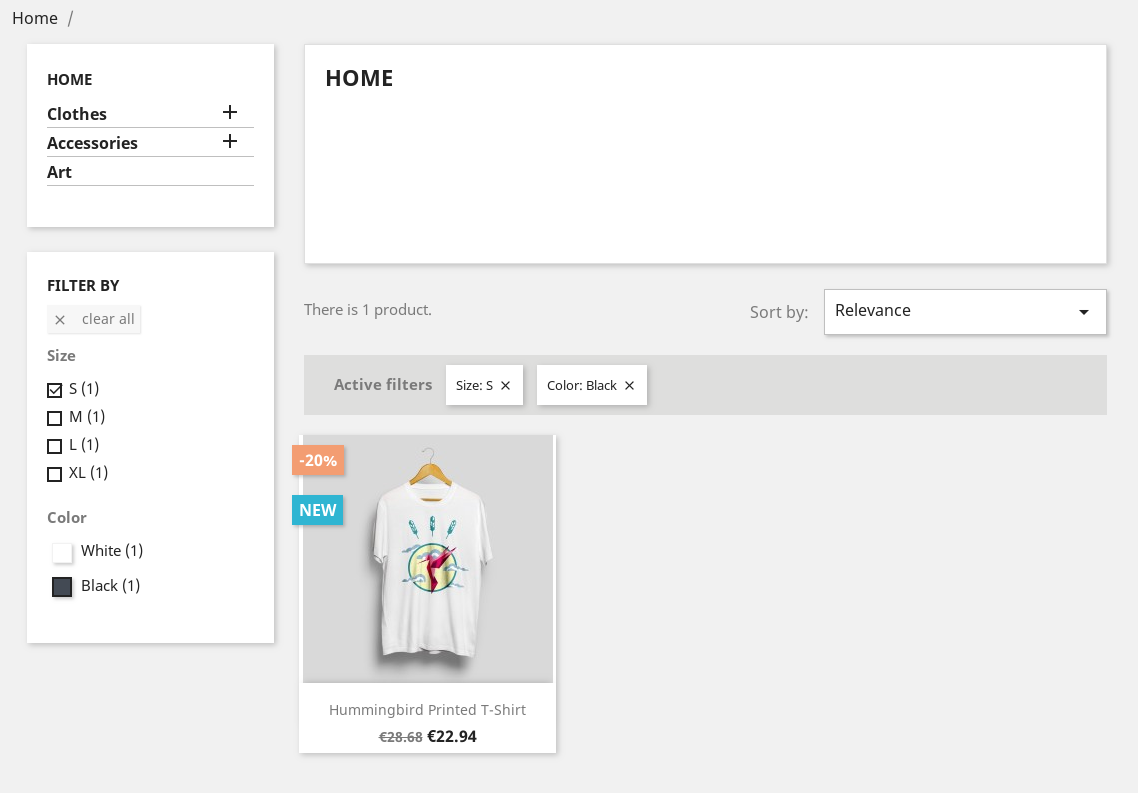Expand the Accessories category plus icon
1138x793 pixels.
[229, 141]
